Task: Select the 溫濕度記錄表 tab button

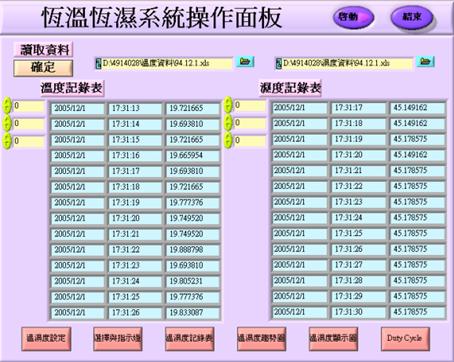Action: pyautogui.click(x=190, y=339)
